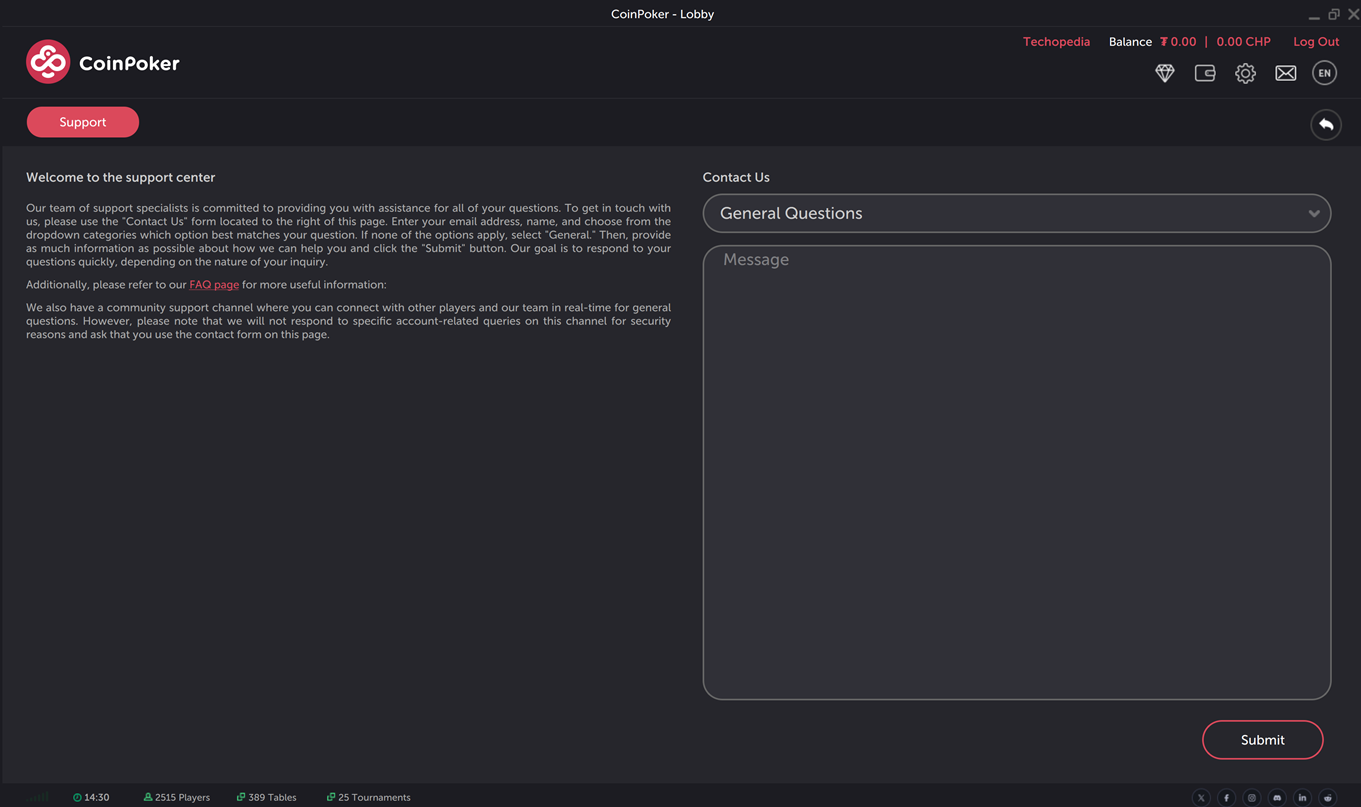1361x807 pixels.
Task: Open the settings gear icon
Action: 1245,73
